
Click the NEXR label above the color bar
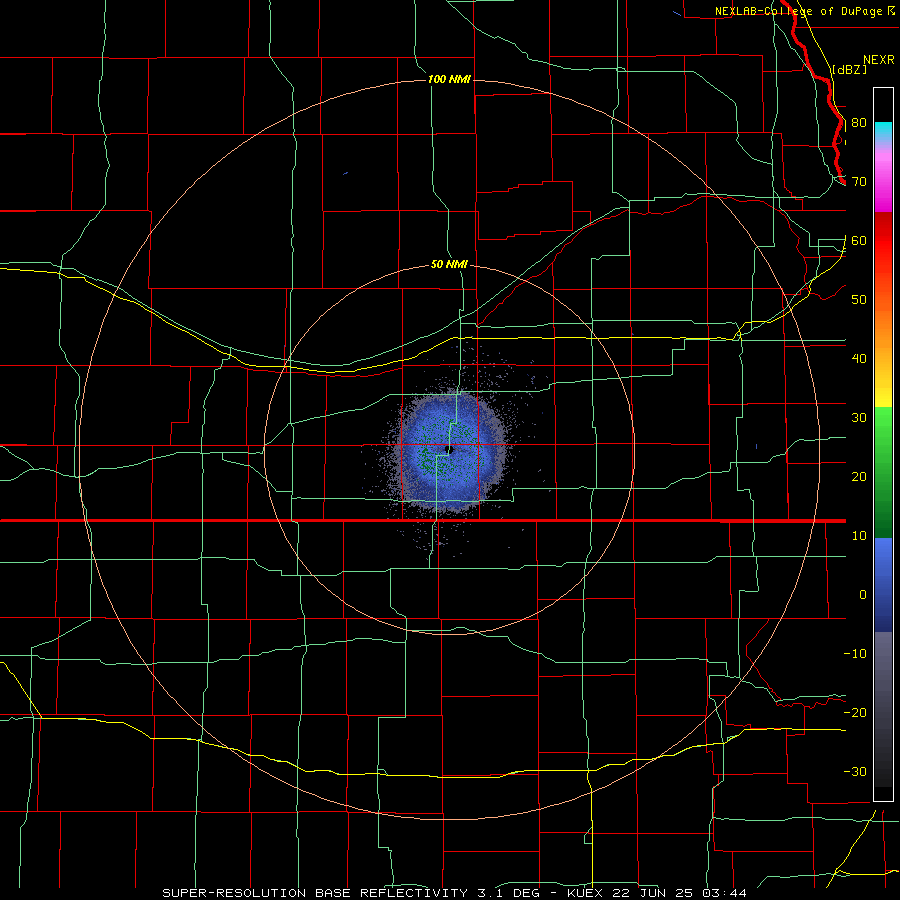879,60
